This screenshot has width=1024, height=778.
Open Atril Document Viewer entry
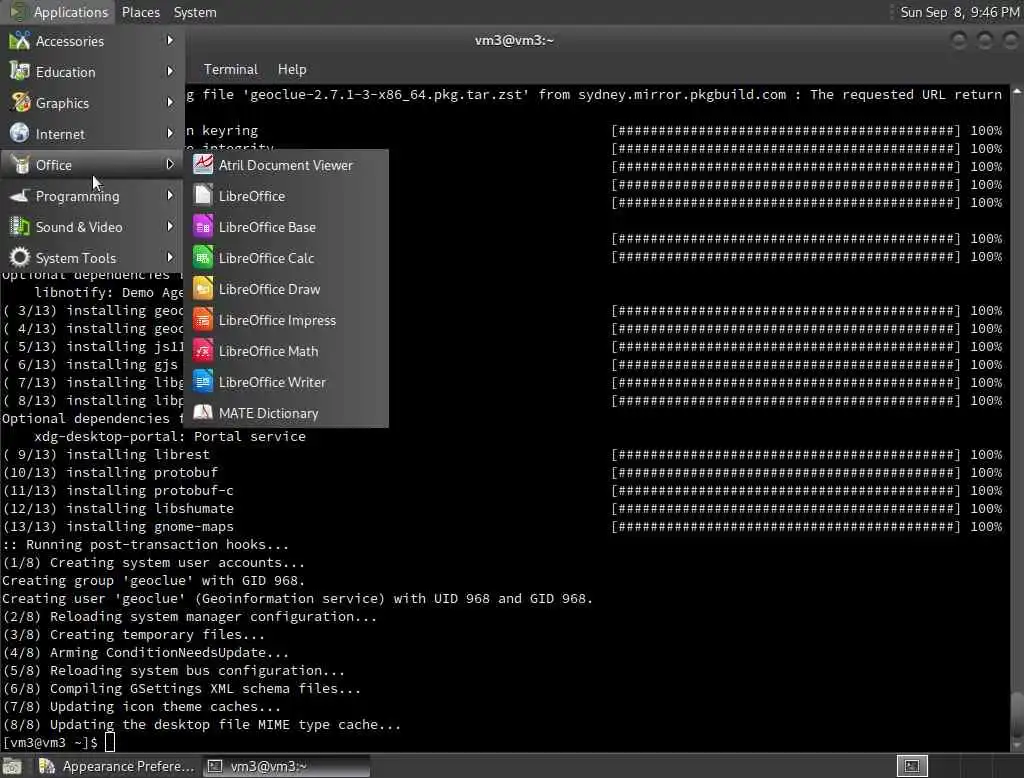[x=286, y=165]
